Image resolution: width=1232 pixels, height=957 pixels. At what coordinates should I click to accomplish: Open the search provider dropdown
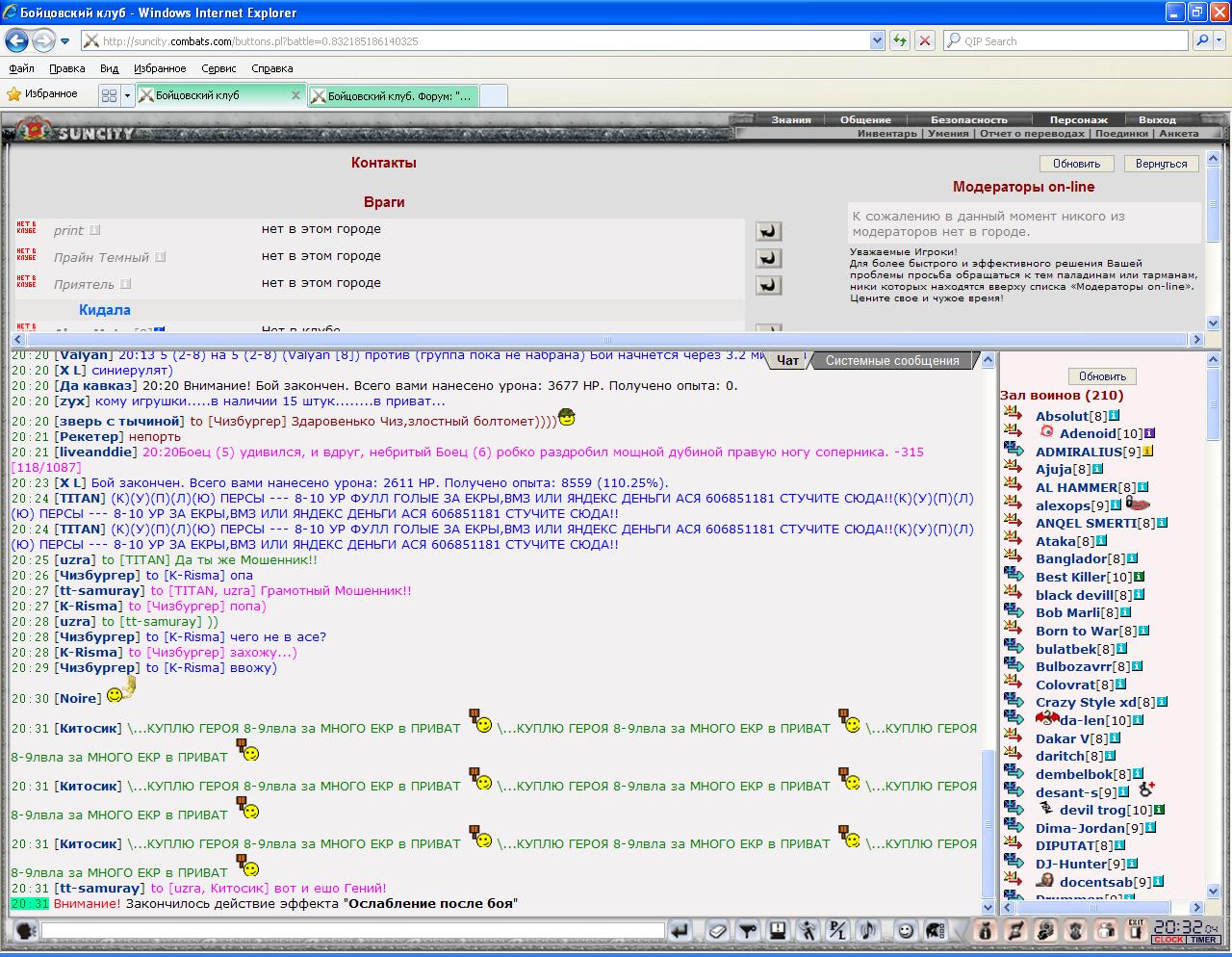[x=1219, y=40]
